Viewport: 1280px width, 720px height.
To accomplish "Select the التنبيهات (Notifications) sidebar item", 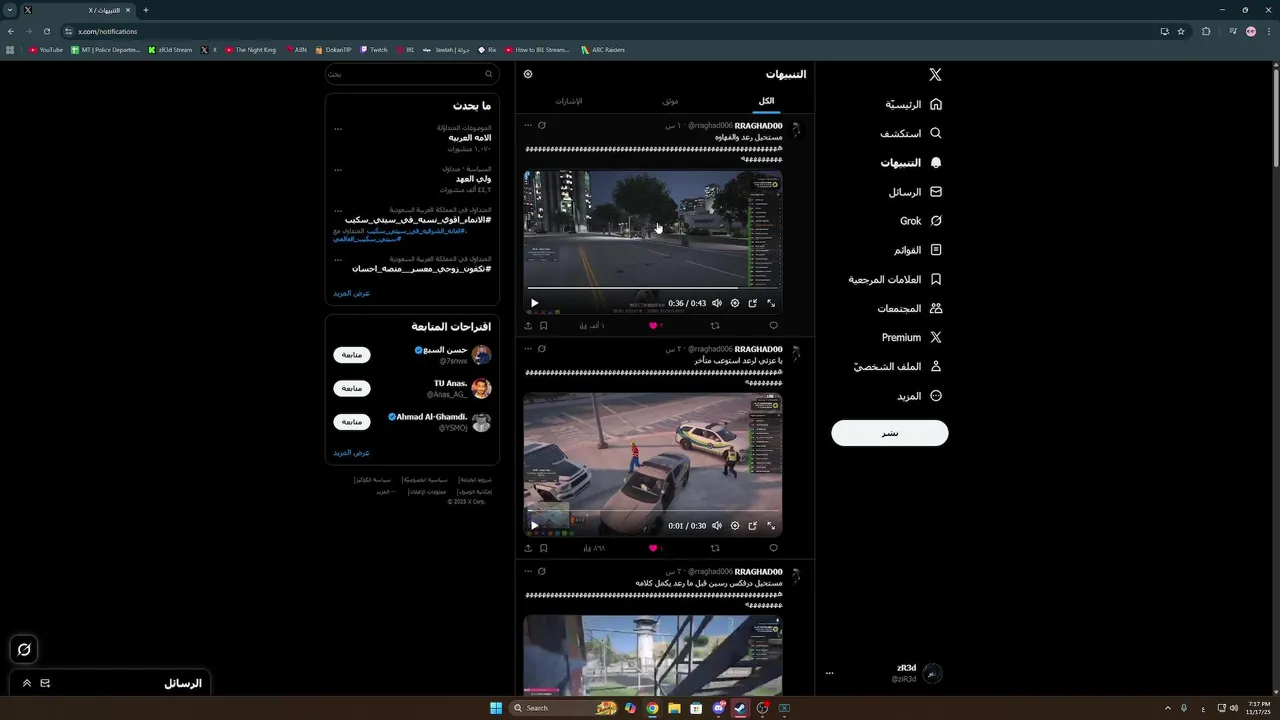I will (911, 163).
